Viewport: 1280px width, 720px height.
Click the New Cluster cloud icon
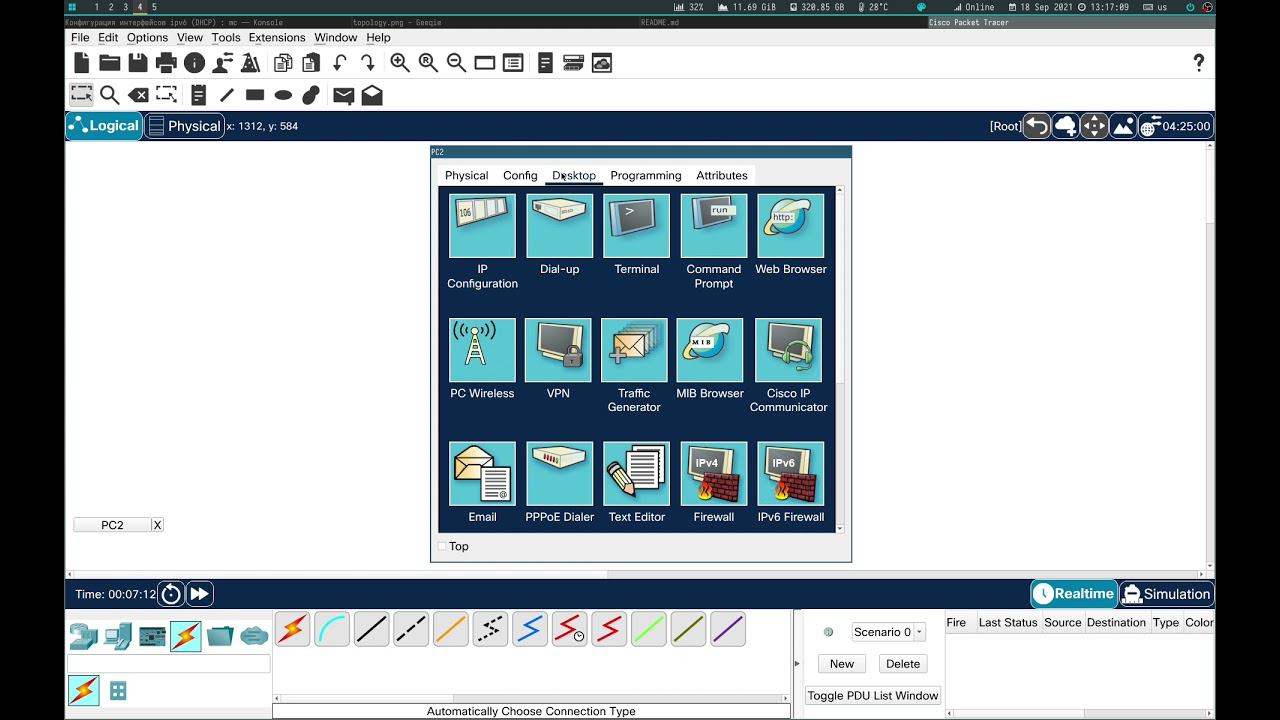(1065, 126)
